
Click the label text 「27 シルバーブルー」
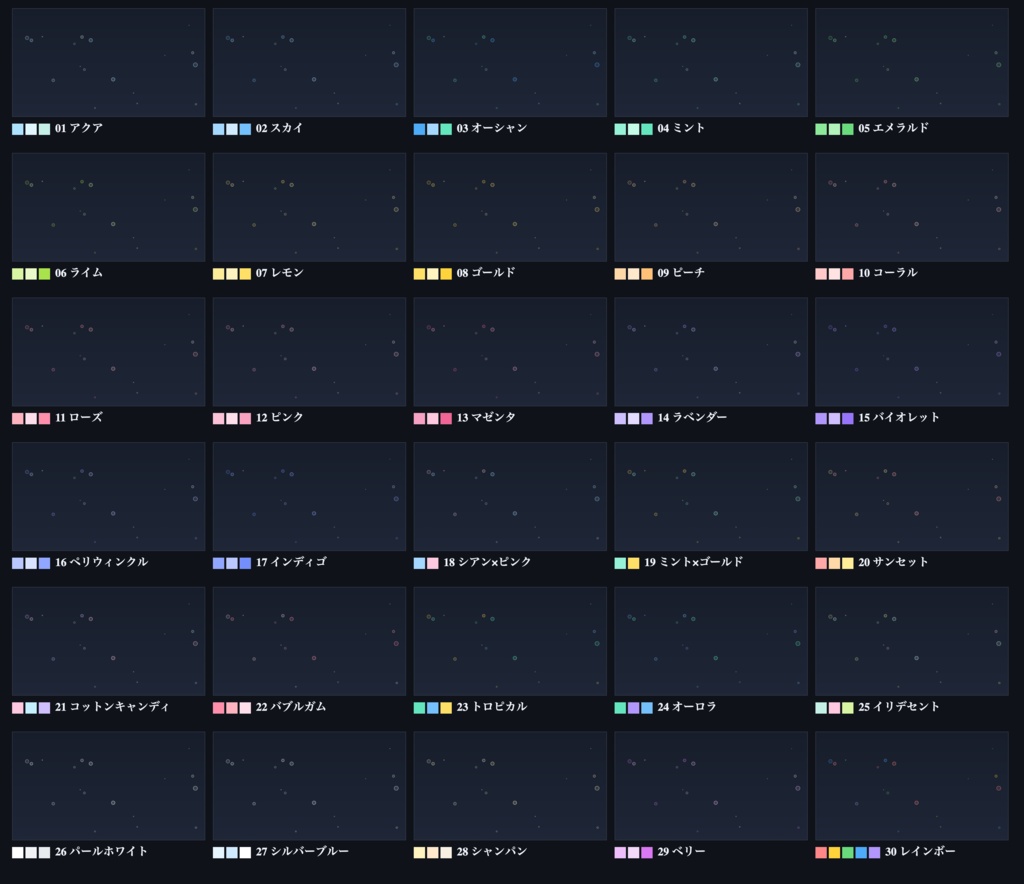tap(302, 851)
